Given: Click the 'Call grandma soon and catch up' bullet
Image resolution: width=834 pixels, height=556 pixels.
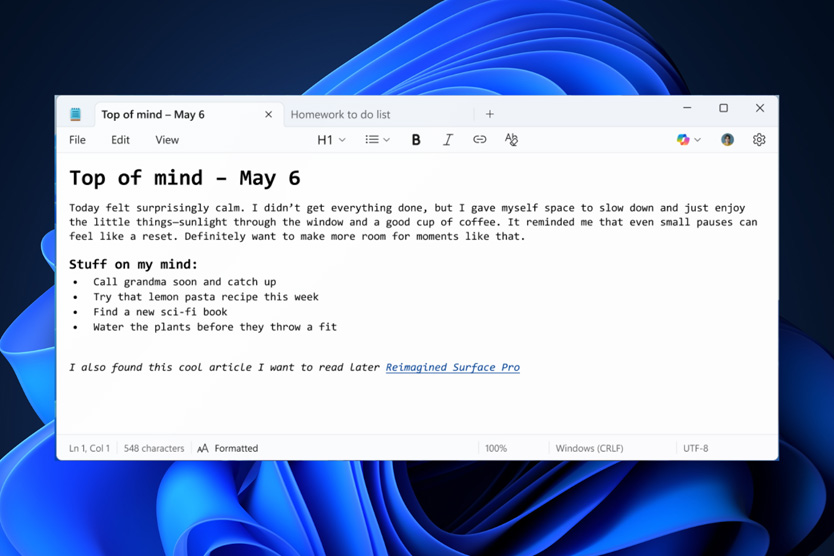Looking at the screenshot, I should [x=185, y=282].
